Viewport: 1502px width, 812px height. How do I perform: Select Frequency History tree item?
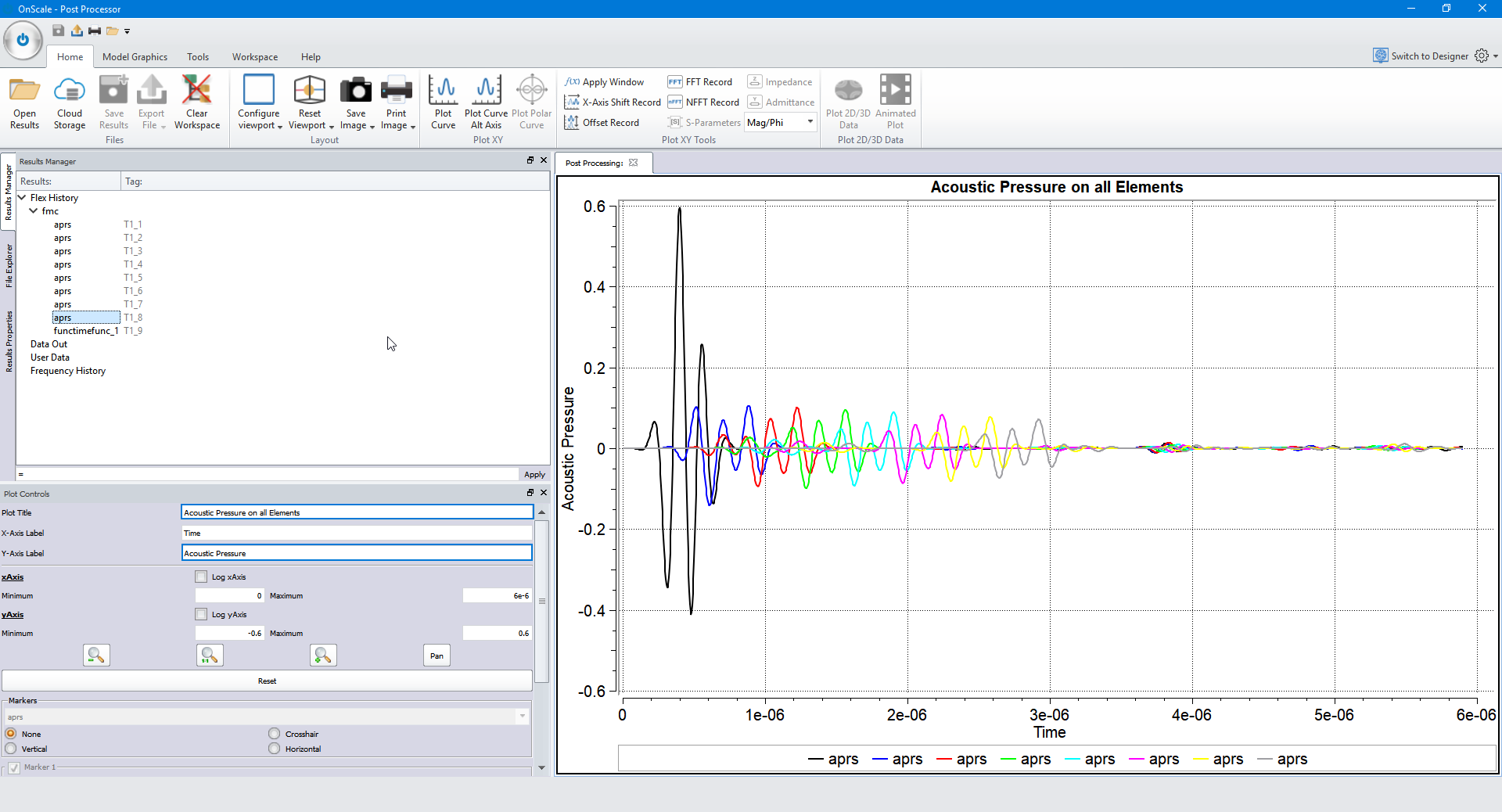(x=68, y=371)
